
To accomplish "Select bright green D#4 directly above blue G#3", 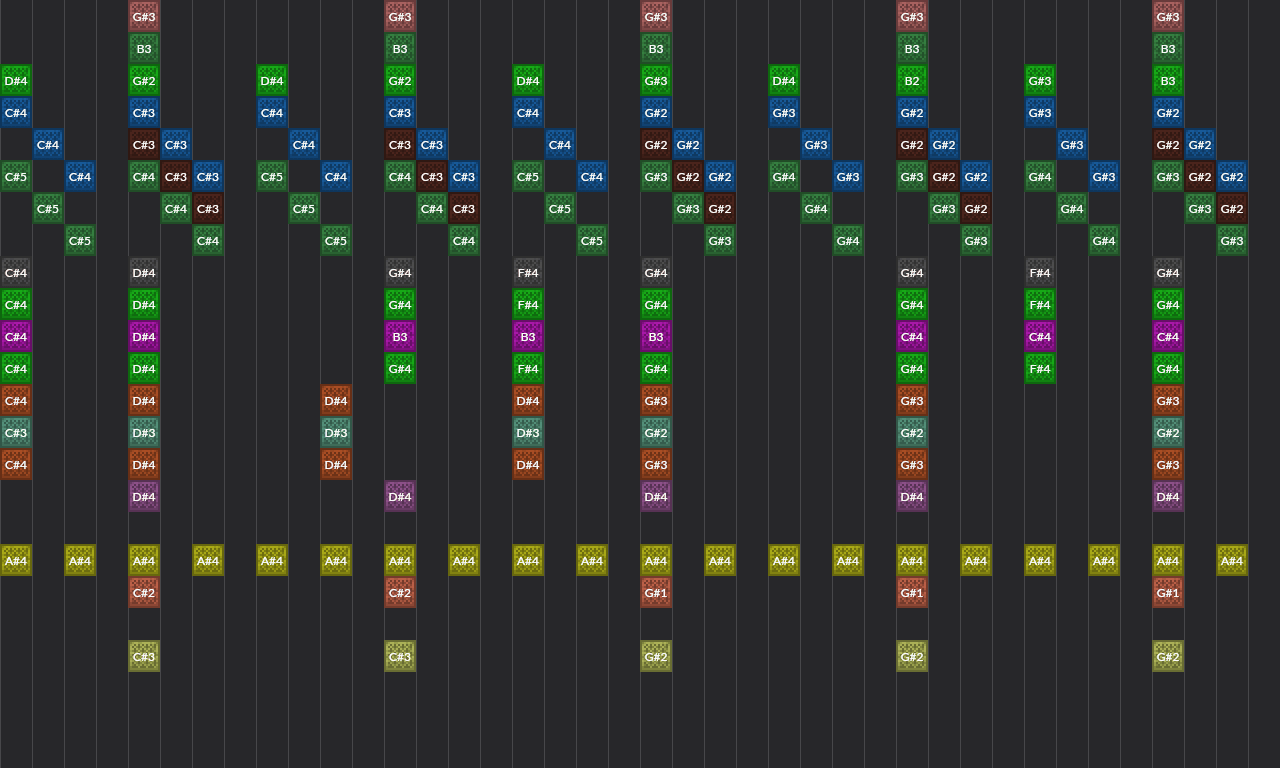I will coord(784,81).
